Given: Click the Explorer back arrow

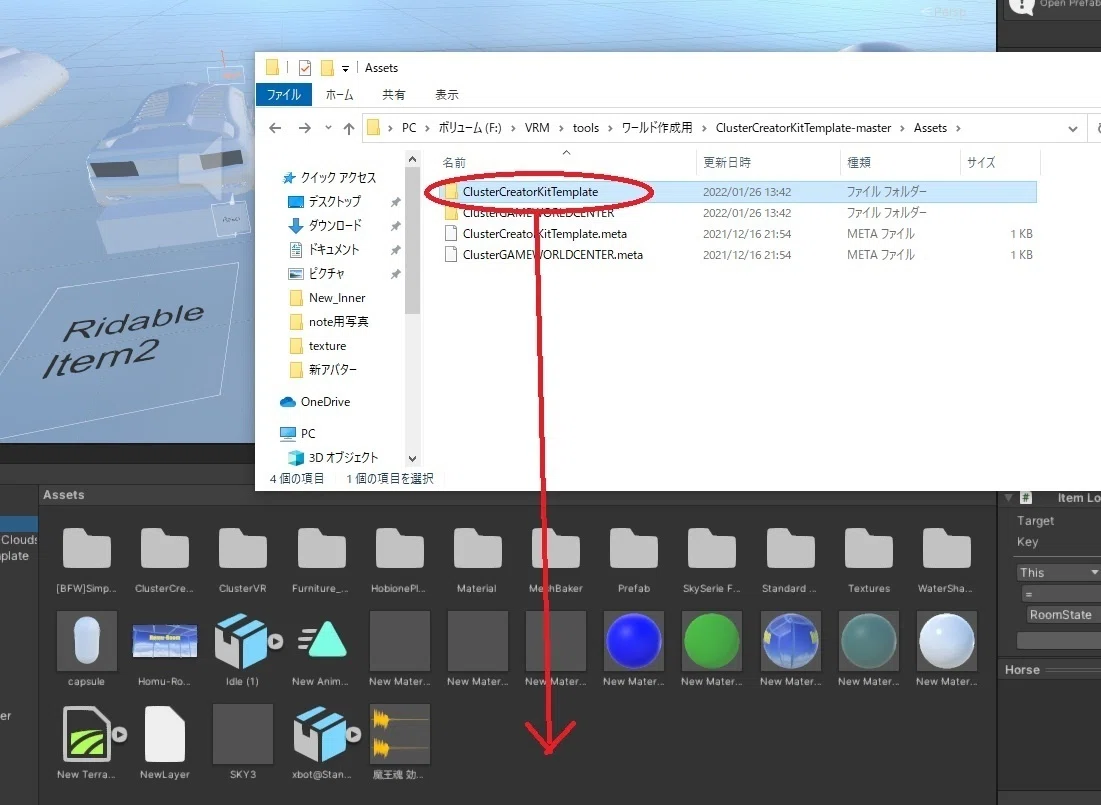Looking at the screenshot, I should coord(275,128).
